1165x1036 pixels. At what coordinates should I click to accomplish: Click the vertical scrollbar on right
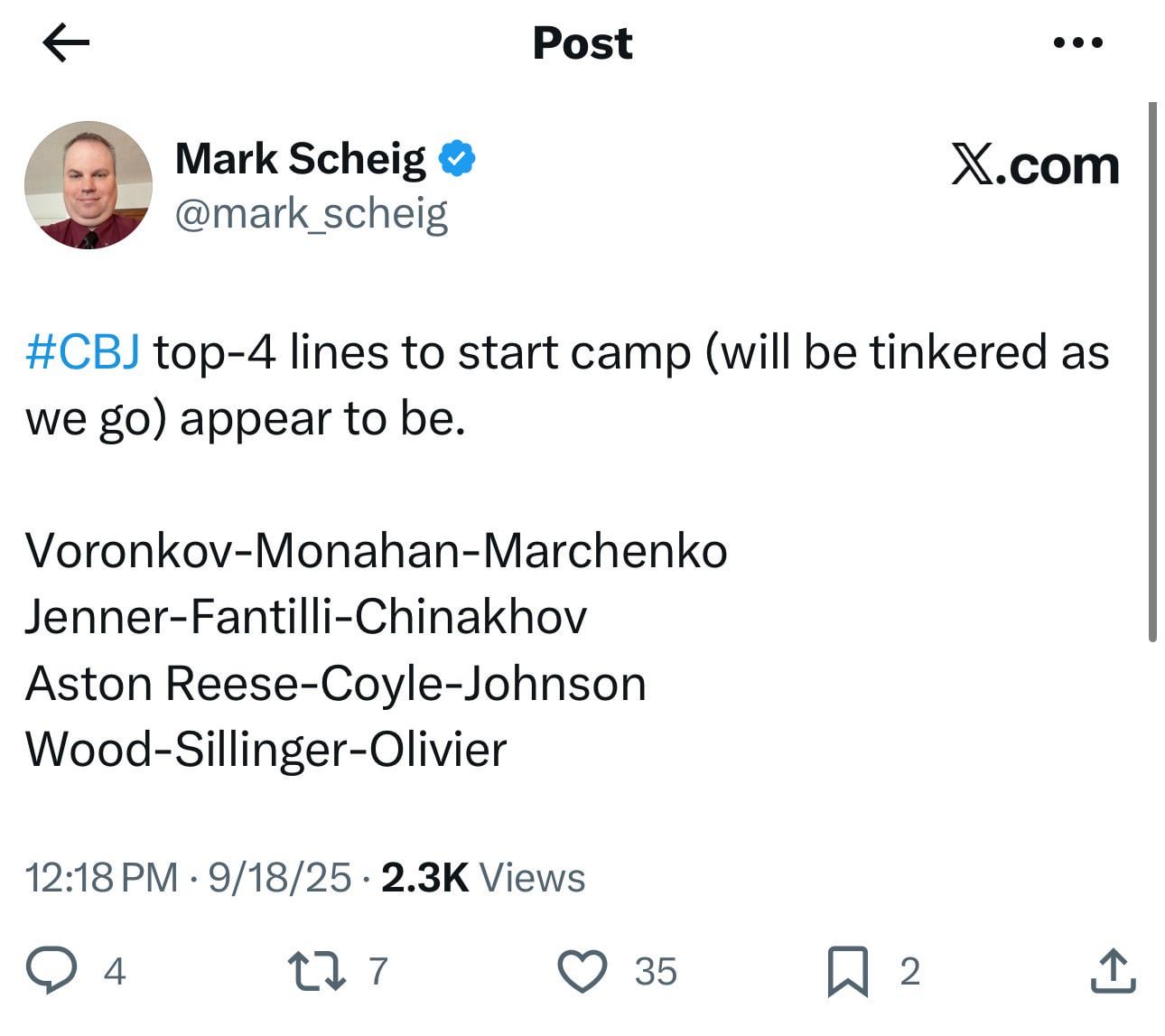click(x=1151, y=370)
